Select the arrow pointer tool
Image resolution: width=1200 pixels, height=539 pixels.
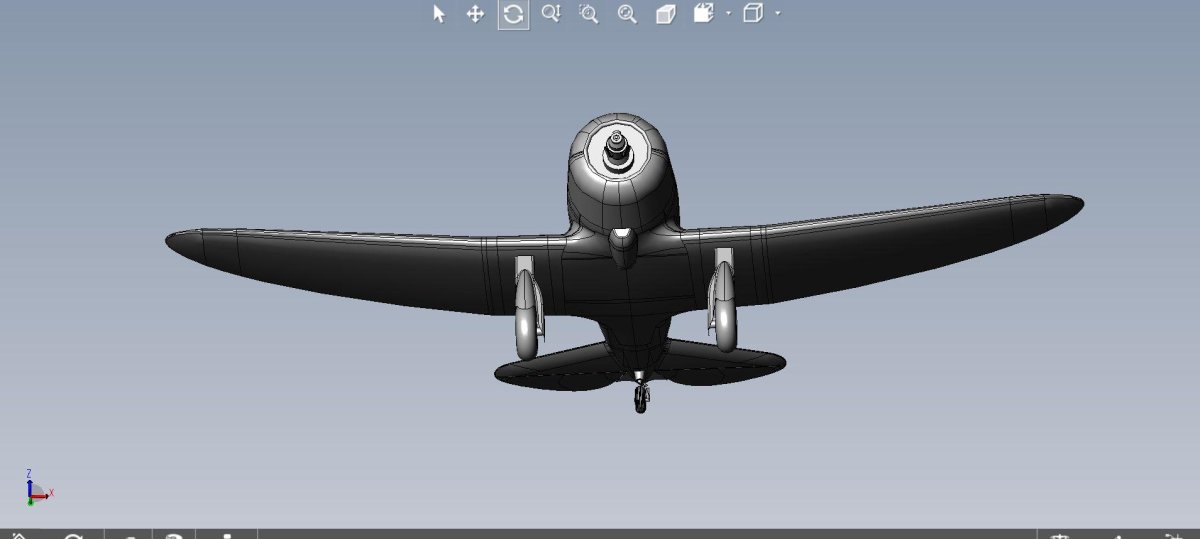click(438, 14)
